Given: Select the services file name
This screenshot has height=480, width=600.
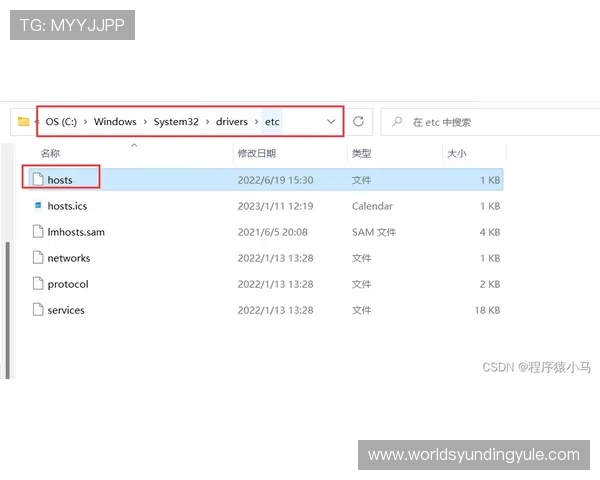Looking at the screenshot, I should click(x=66, y=310).
